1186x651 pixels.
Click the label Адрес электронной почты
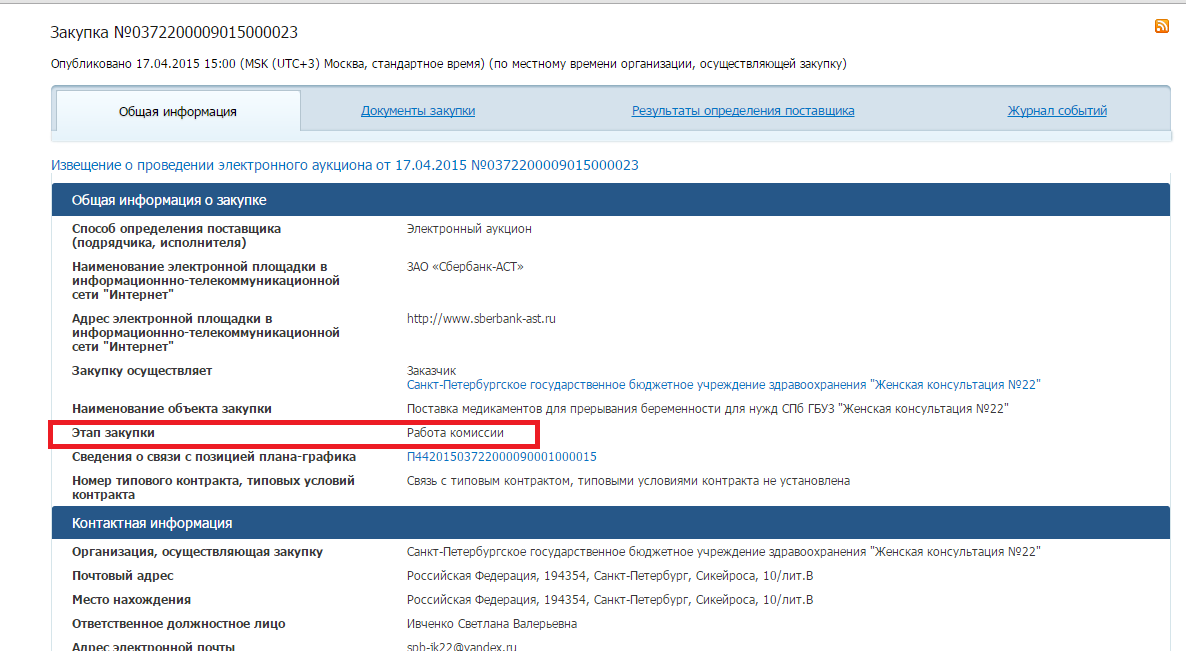(154, 646)
